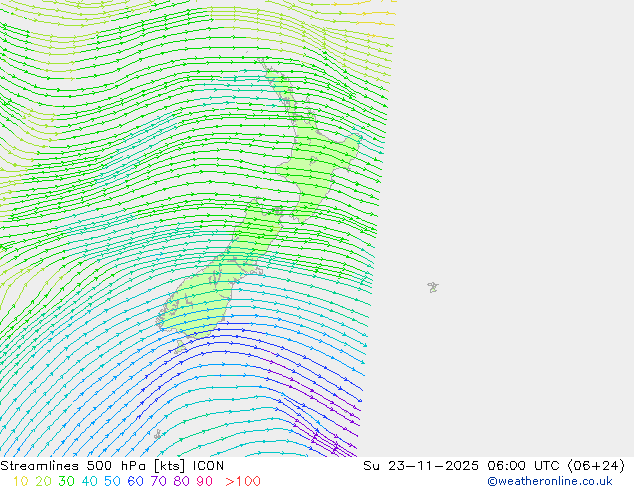Click the green '30' legend value
This screenshot has height=490, width=634.
coord(66,481)
